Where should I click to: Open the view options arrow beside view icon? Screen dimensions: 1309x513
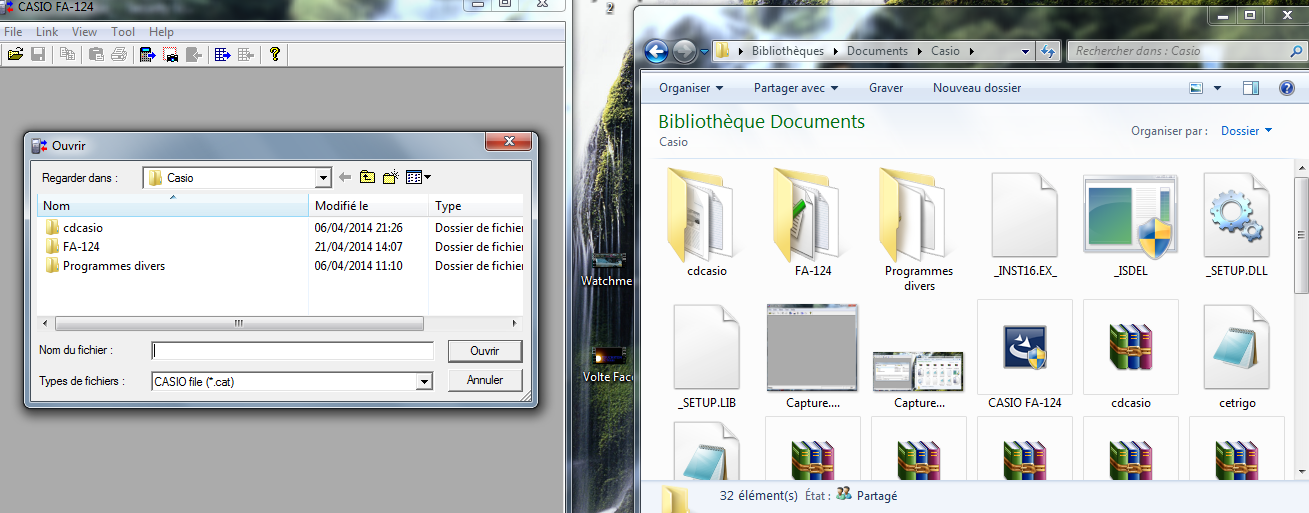1217,88
